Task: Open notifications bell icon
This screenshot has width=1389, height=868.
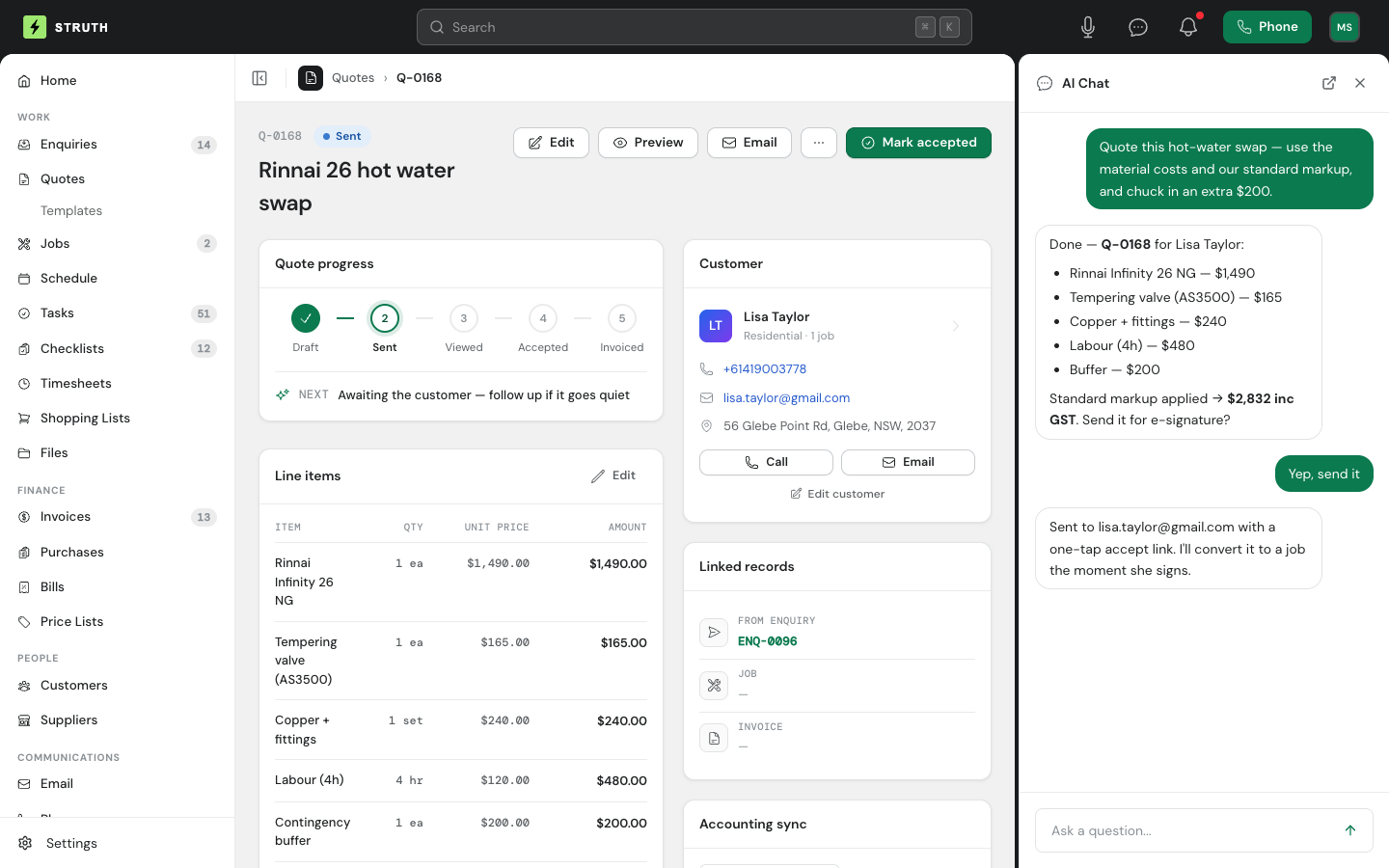Action: click(x=1188, y=27)
